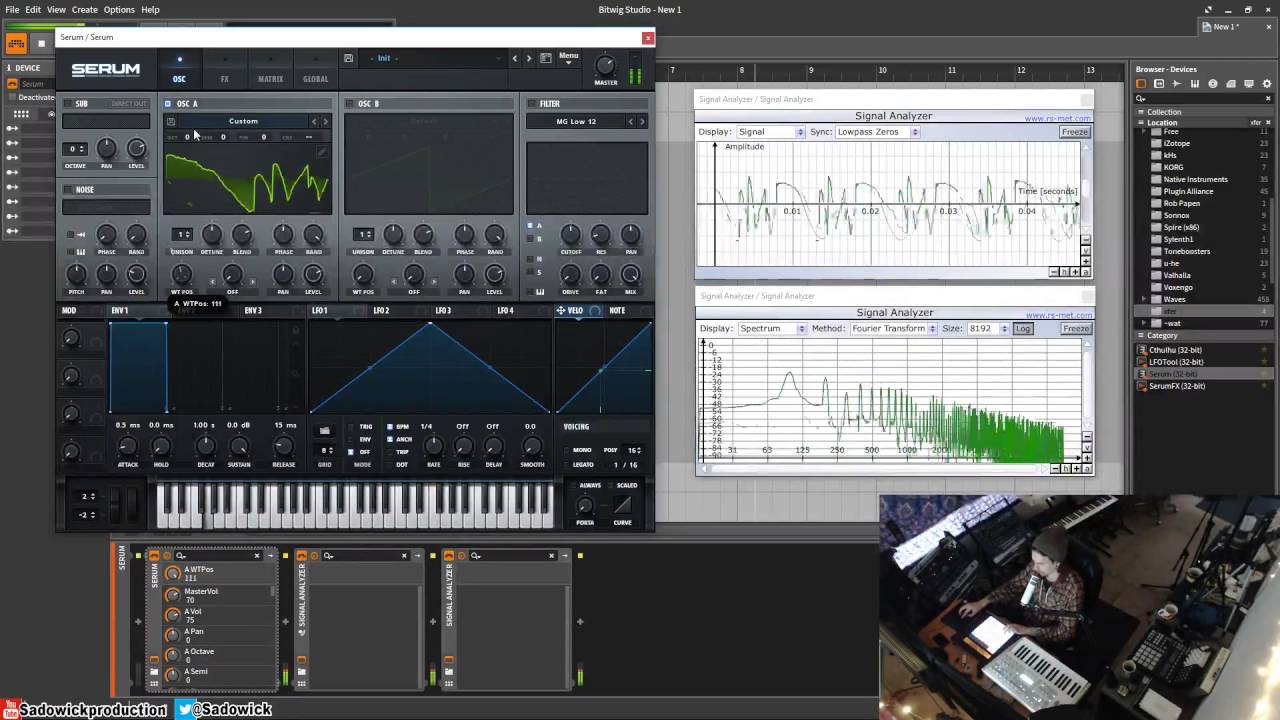This screenshot has height=720, width=1280.
Task: Open the Sync Lowpass Zeros dropdown
Action: click(877, 132)
